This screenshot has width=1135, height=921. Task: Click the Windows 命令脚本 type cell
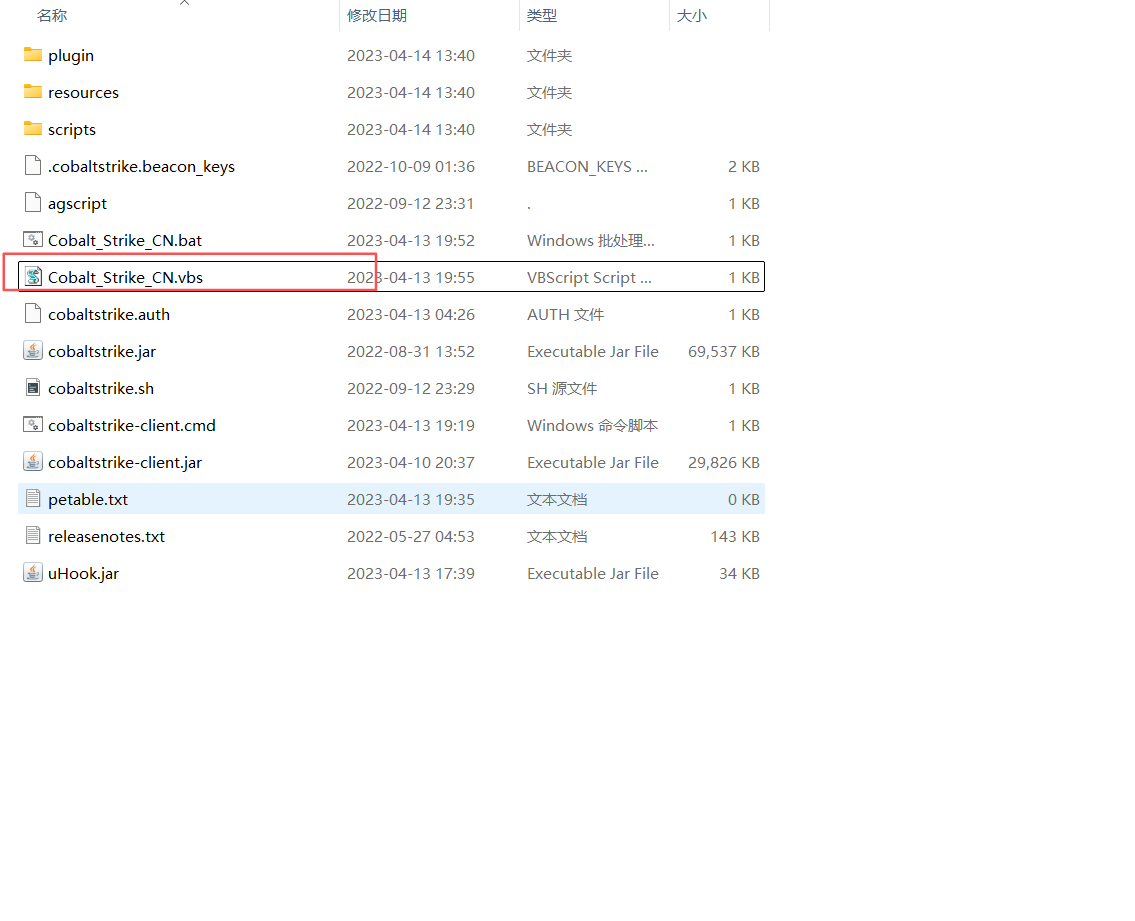(x=592, y=425)
